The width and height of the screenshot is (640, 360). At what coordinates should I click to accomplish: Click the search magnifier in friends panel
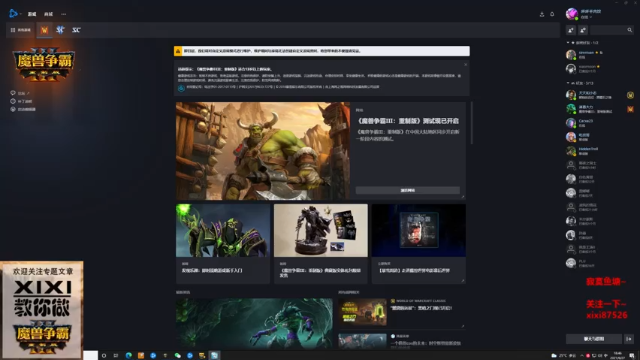coord(629,30)
